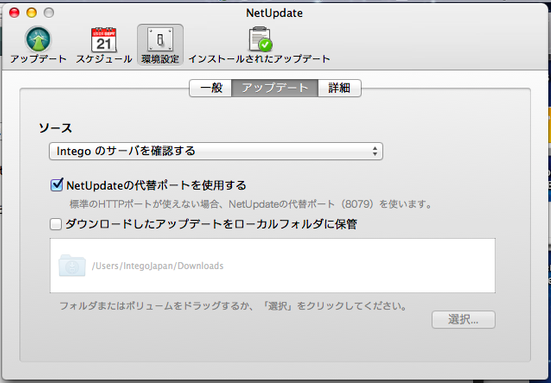Switch to the 一般 tab
The image size is (551, 383).
(x=211, y=88)
